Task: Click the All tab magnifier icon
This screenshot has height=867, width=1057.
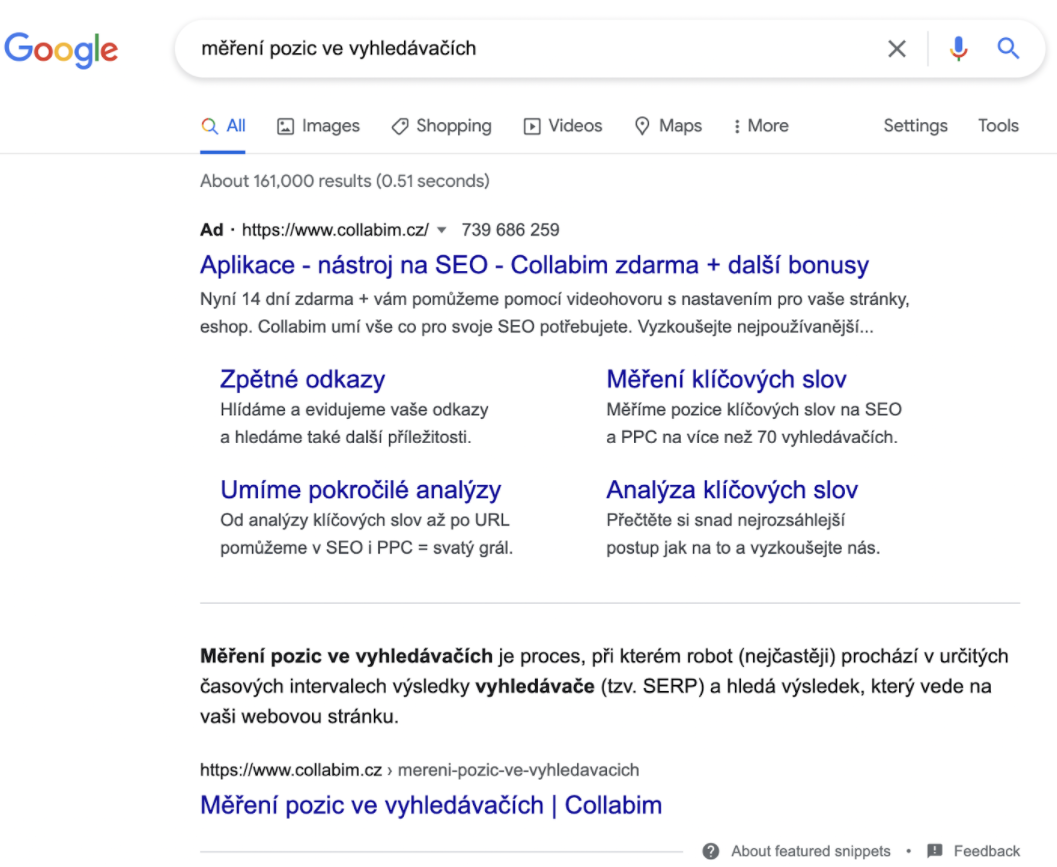Action: click(x=210, y=126)
